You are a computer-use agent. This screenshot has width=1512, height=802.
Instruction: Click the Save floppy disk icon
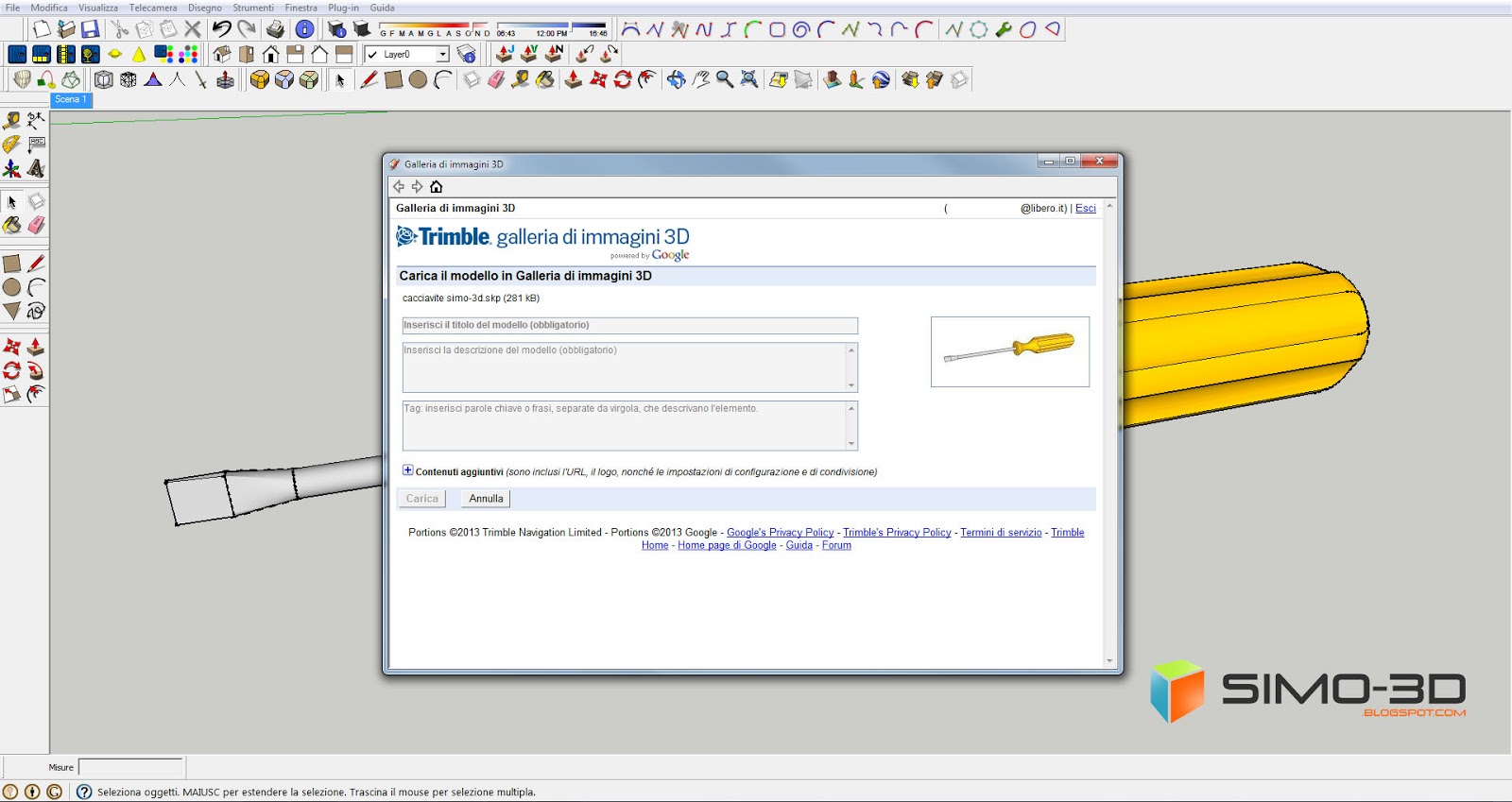click(x=91, y=30)
